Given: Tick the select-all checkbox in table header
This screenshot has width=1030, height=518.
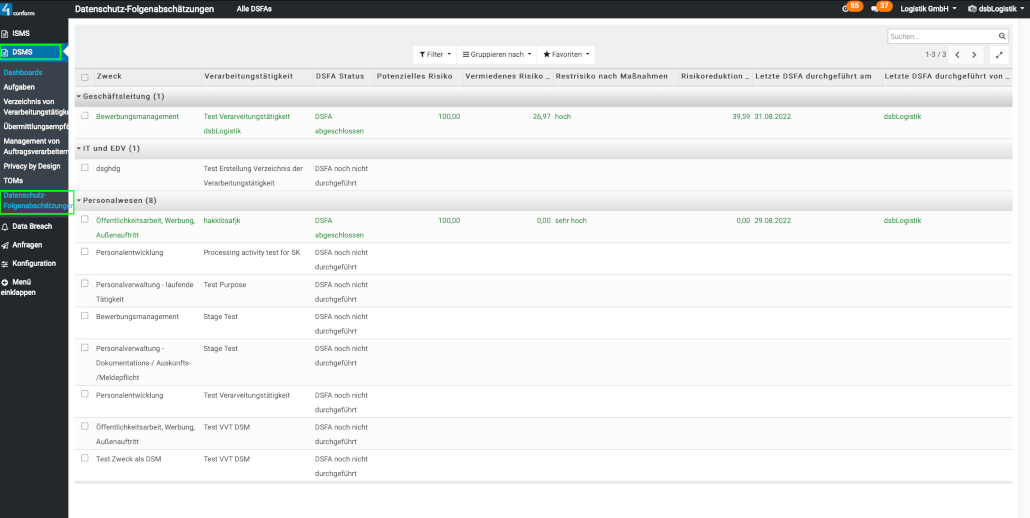Looking at the screenshot, I should pos(85,77).
